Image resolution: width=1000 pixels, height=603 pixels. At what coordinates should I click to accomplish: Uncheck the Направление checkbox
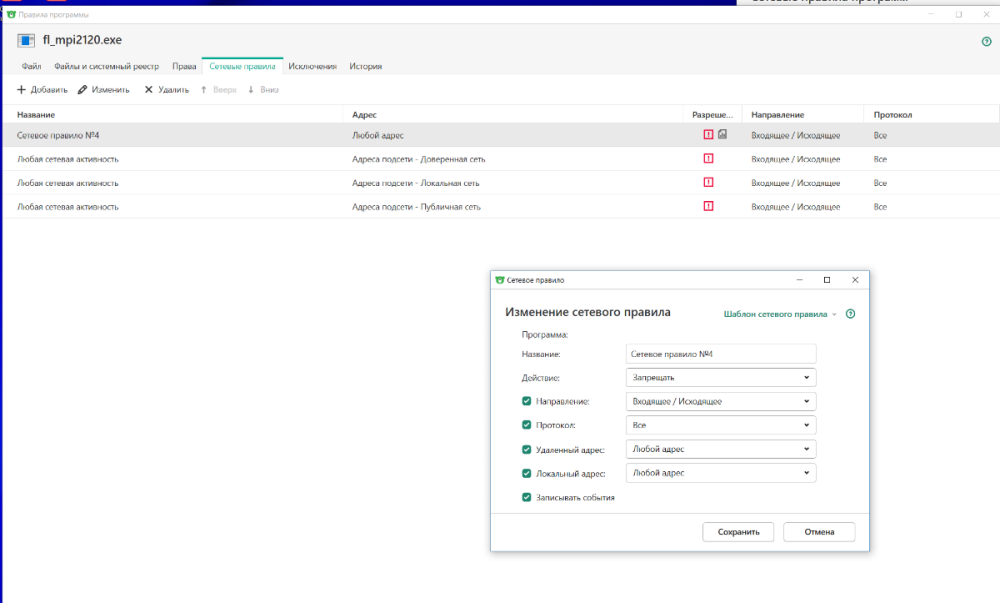click(527, 401)
